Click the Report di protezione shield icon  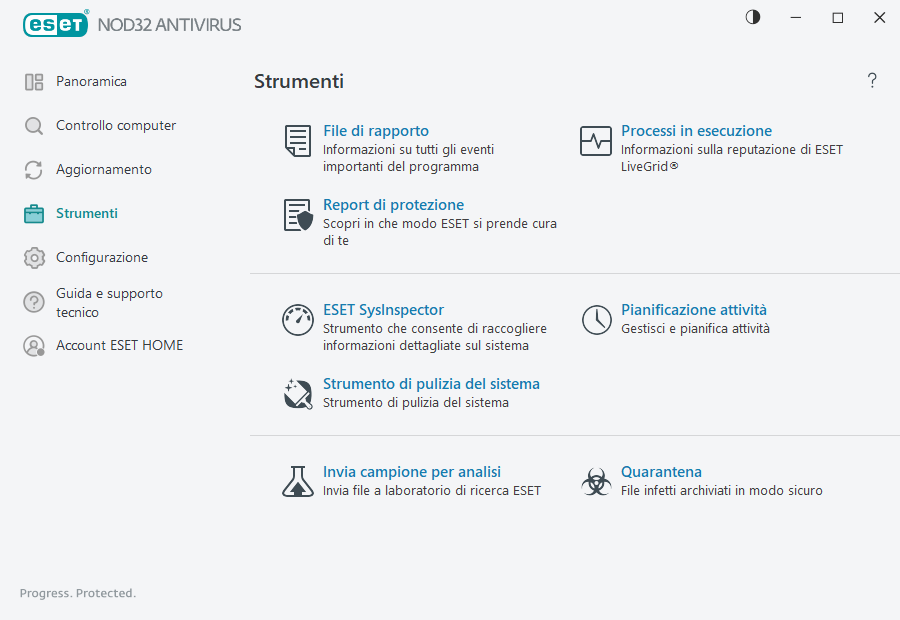tap(297, 215)
